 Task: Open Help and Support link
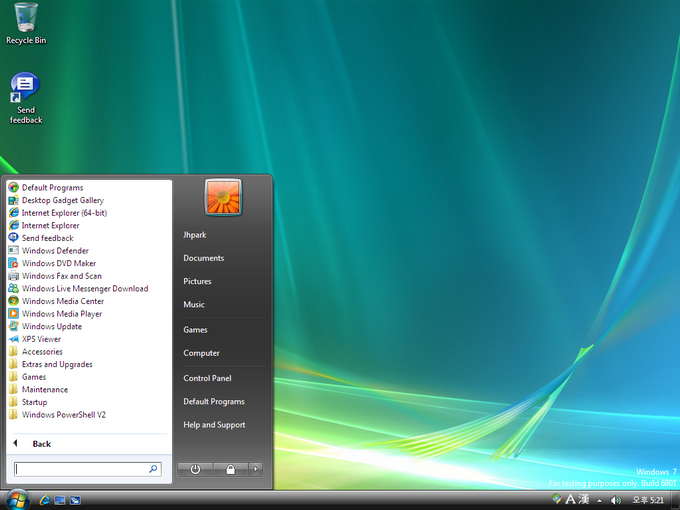point(214,425)
